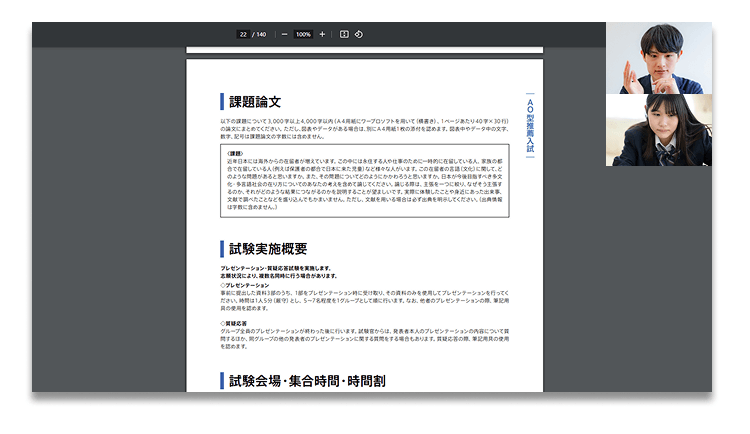This screenshot has height=434, width=750.
Task: Click the 課題論文 heading
Action: 255,102
